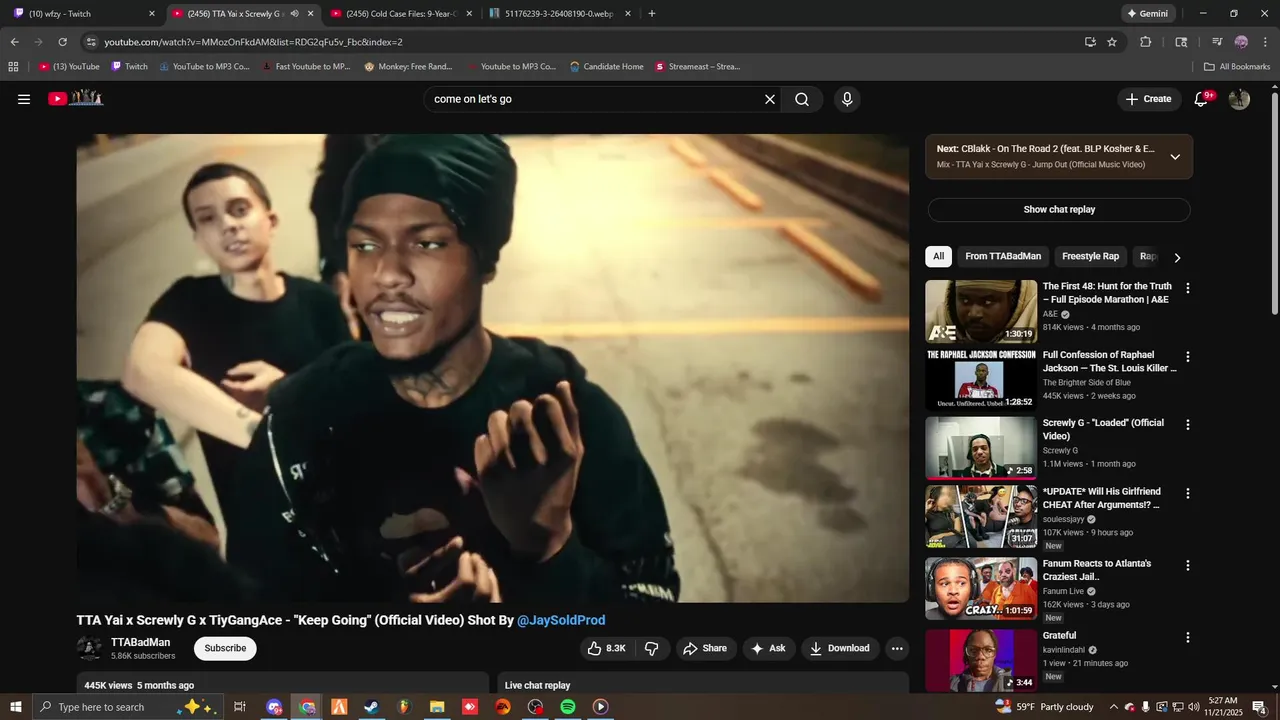Image resolution: width=1280 pixels, height=720 pixels.
Task: Open Windows Start menu
Action: (x=15, y=707)
